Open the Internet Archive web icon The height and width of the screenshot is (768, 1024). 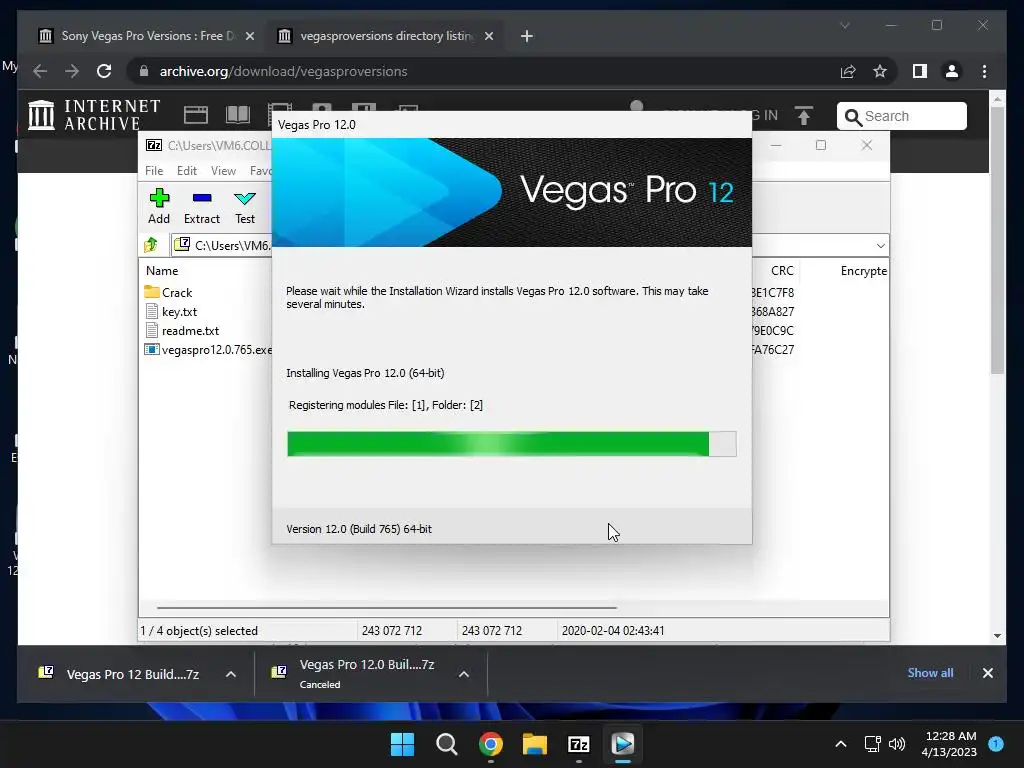tap(195, 115)
